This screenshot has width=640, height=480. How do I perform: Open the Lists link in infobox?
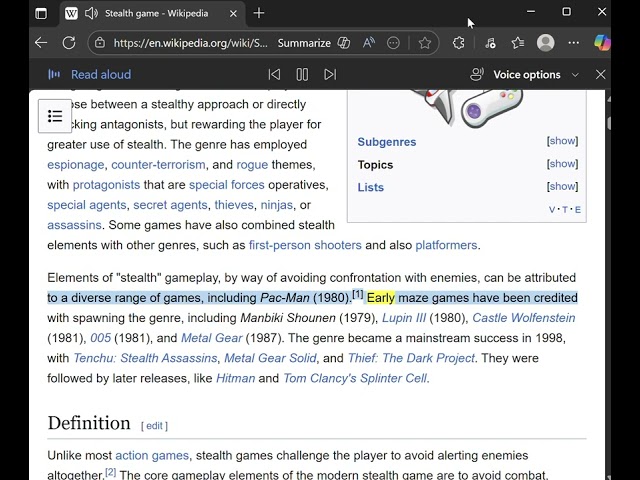pos(371,187)
